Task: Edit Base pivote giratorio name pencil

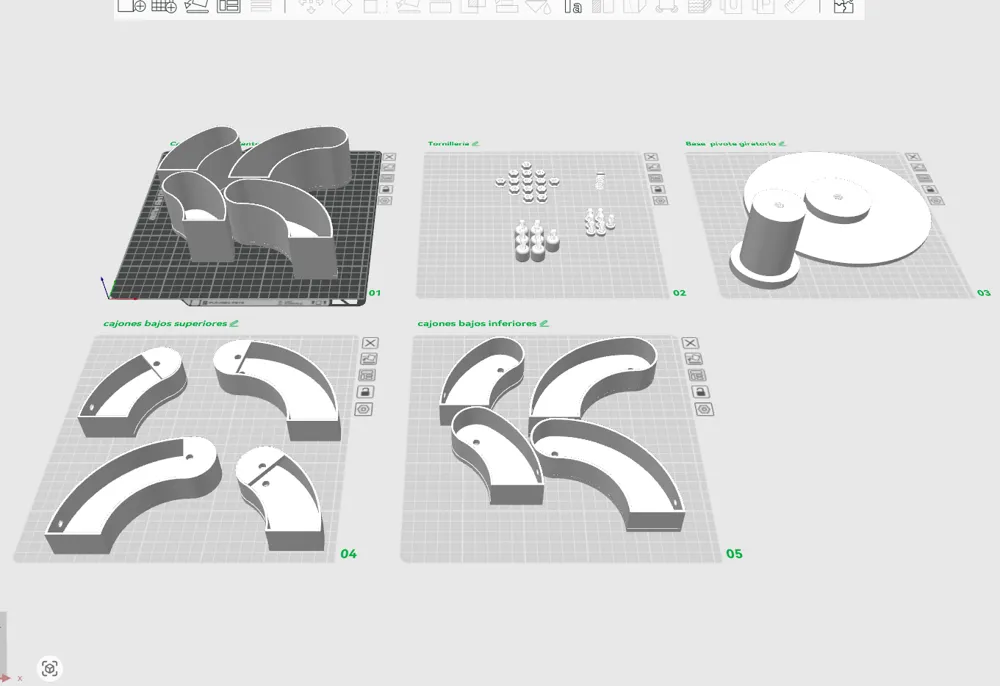Action: point(783,143)
